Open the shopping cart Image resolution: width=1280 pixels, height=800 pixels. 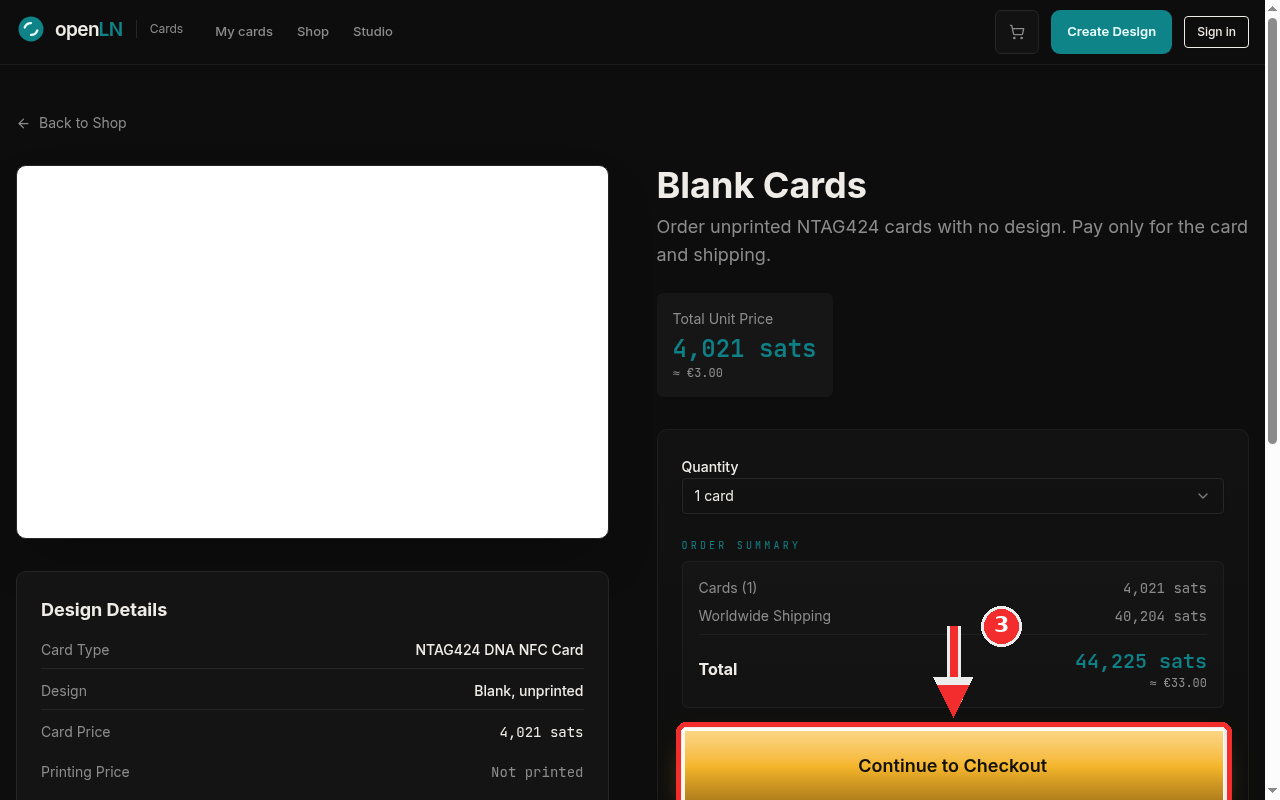point(1017,32)
